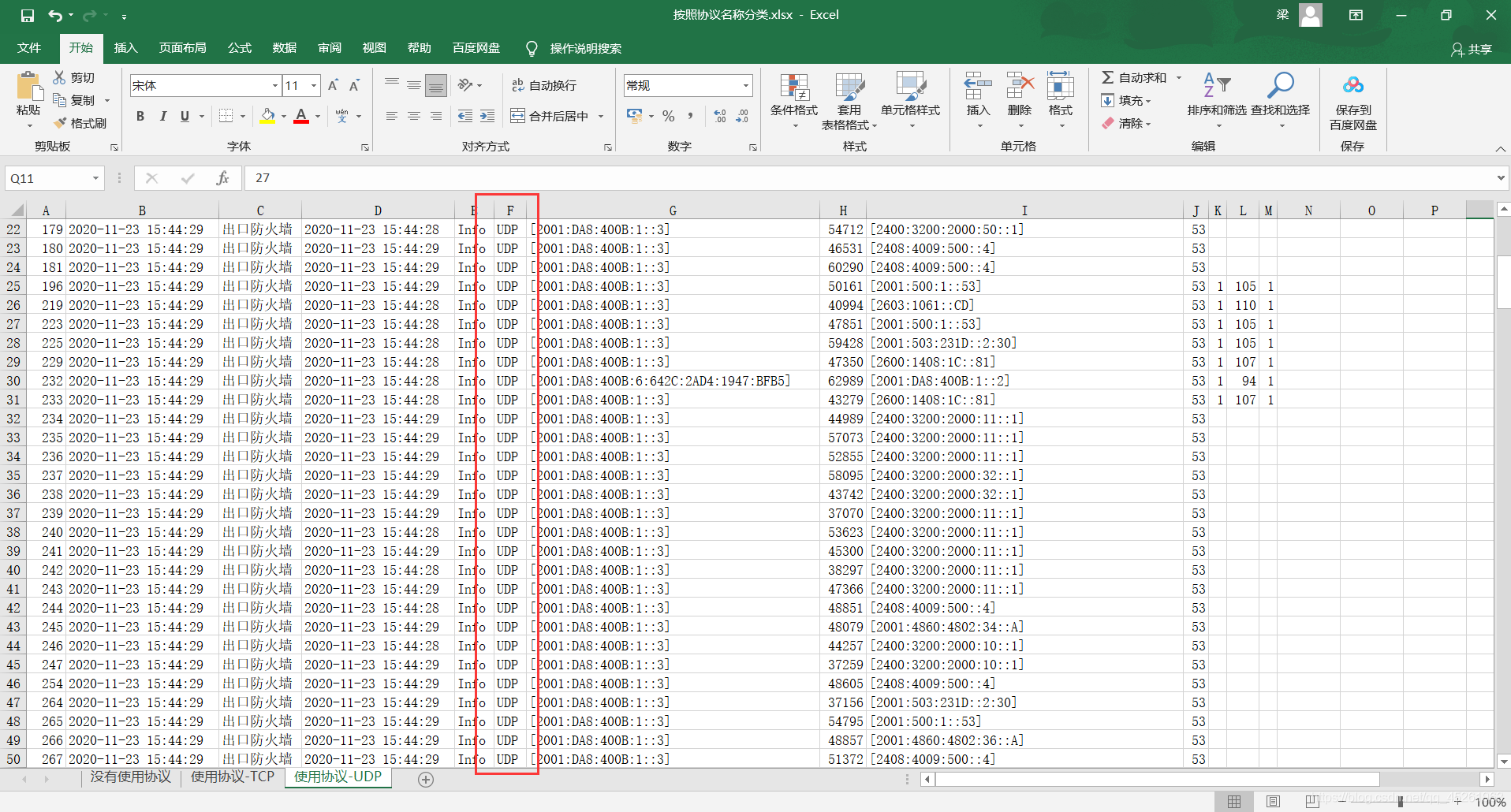The width and height of the screenshot is (1511, 812).
Task: Save to Baidu Netdisk (保存到百度网盘)
Action: click(x=1353, y=101)
